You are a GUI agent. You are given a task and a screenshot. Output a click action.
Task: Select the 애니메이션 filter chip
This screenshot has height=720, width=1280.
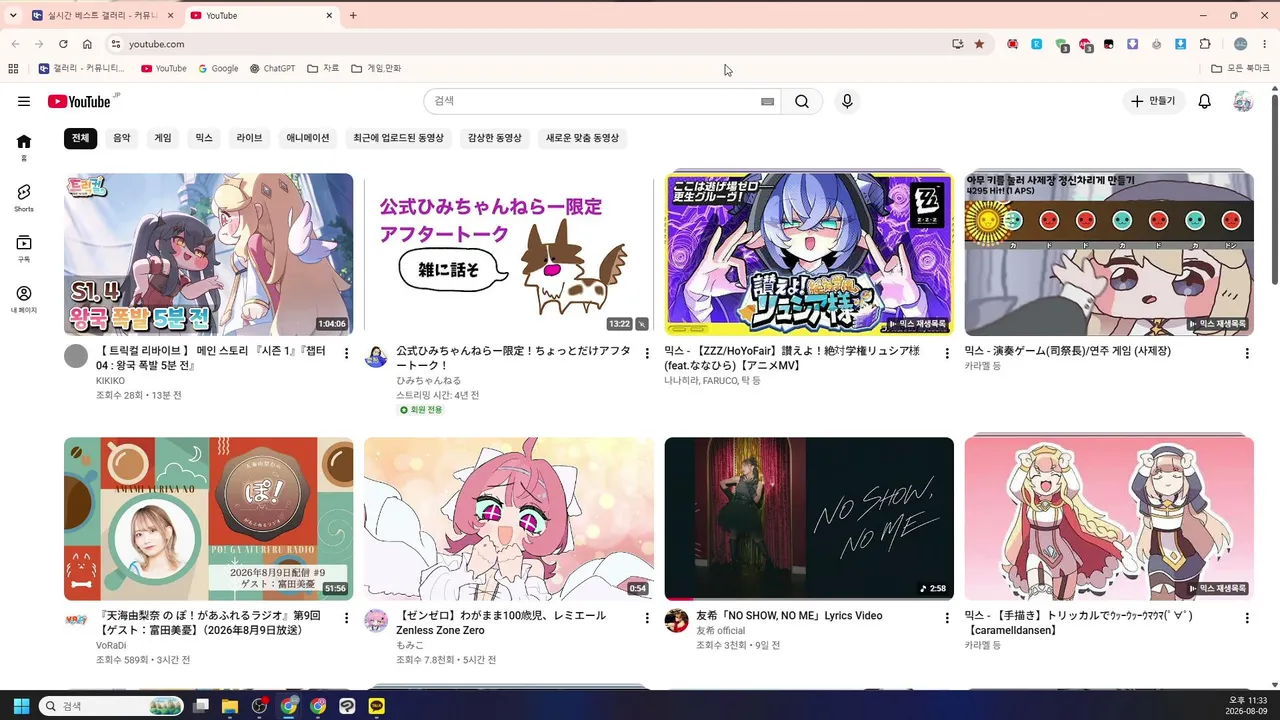pyautogui.click(x=308, y=138)
